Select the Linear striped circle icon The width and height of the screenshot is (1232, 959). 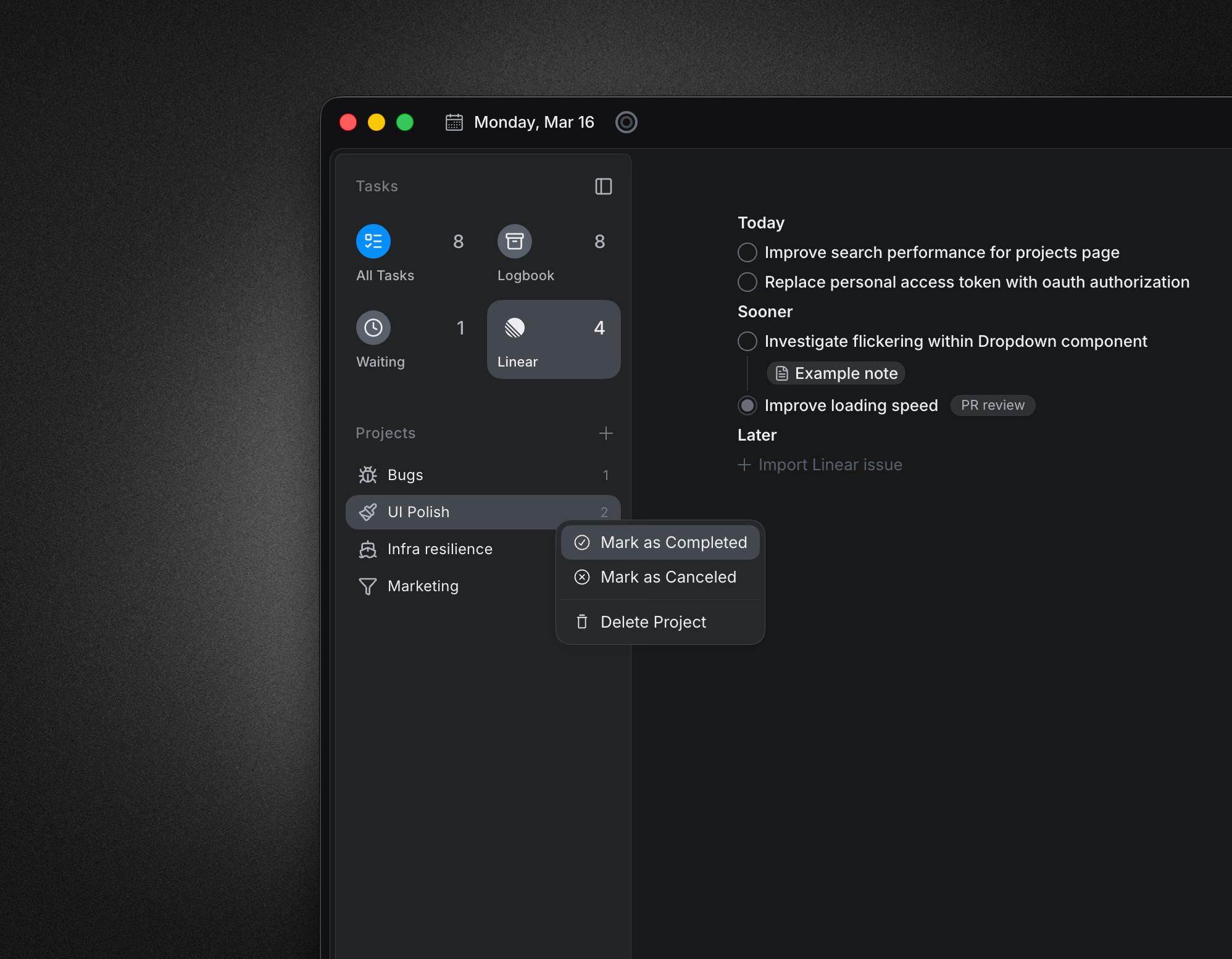(x=514, y=328)
